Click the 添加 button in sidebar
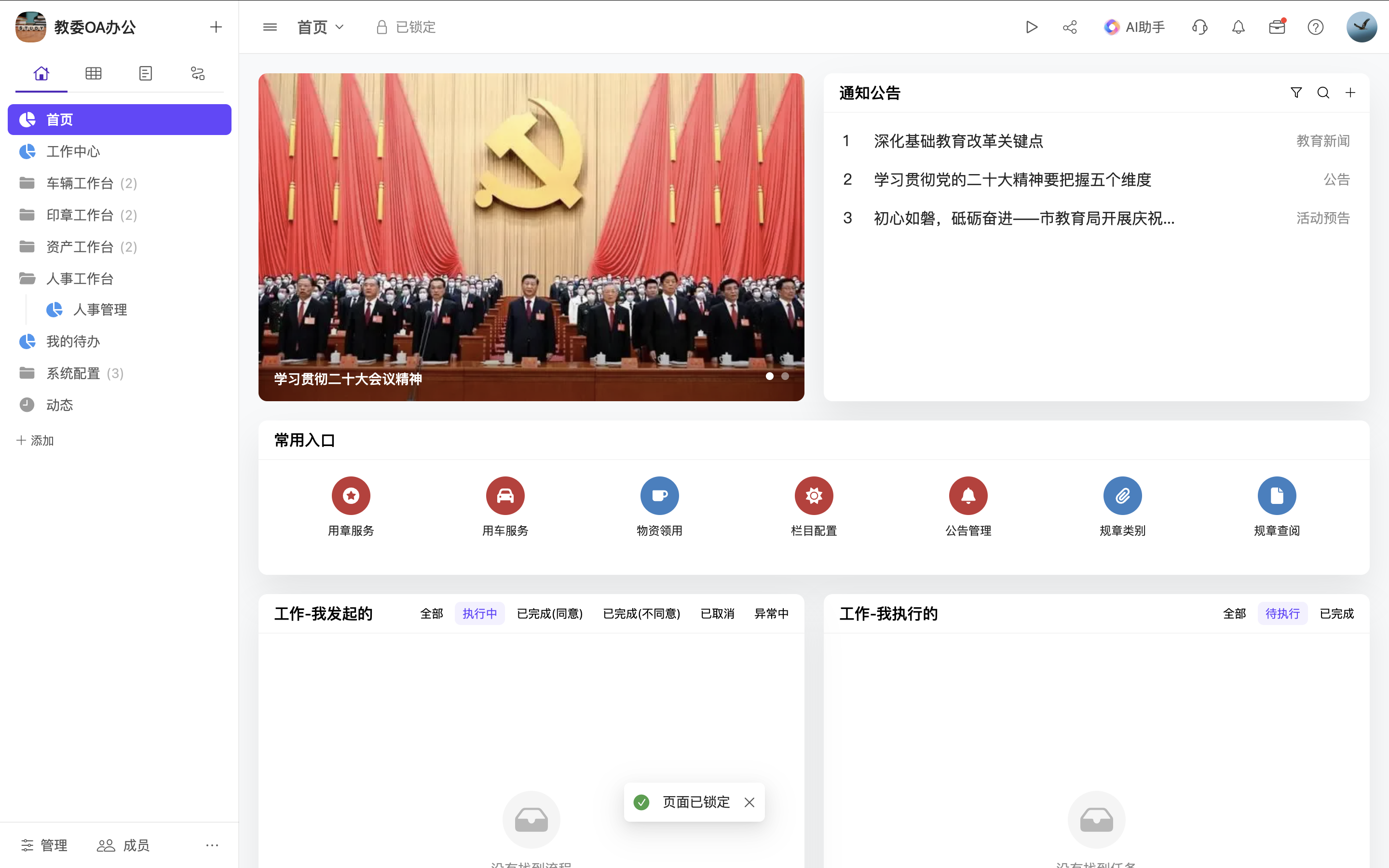 [35, 440]
